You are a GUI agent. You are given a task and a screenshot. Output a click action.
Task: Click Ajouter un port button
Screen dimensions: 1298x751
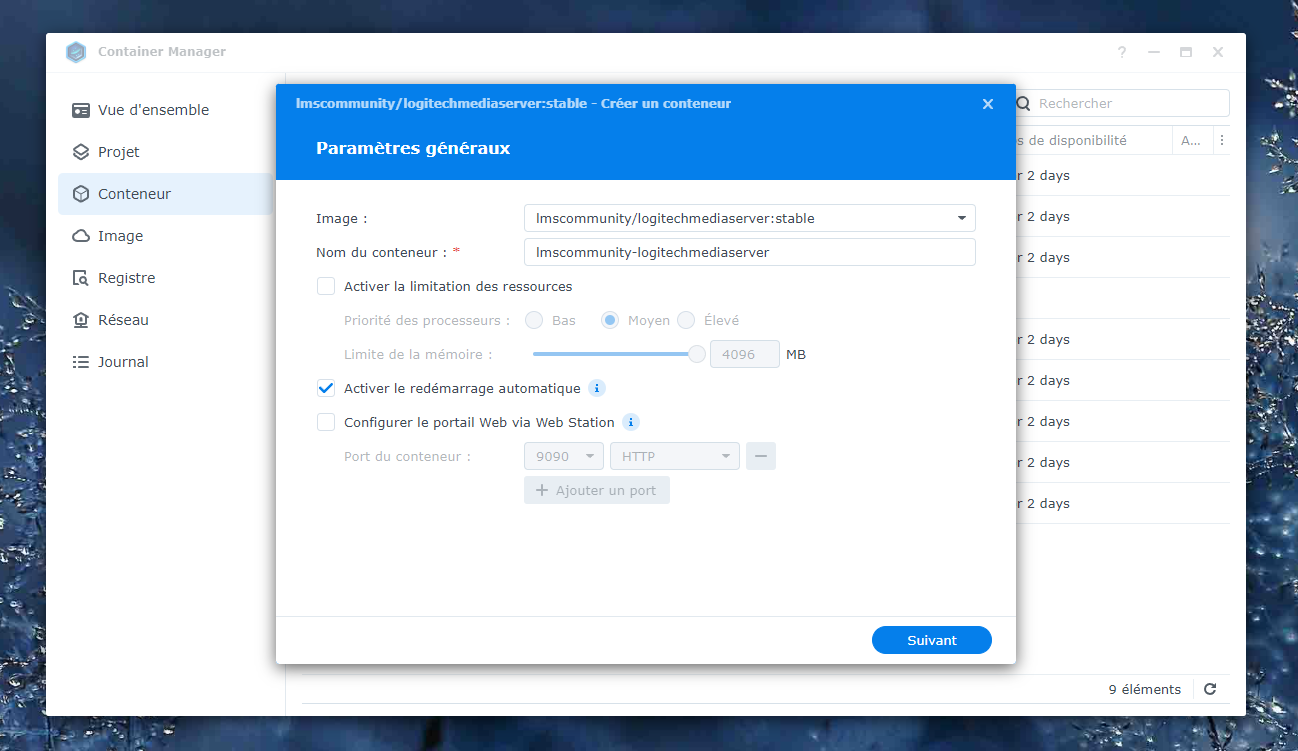[x=597, y=490]
